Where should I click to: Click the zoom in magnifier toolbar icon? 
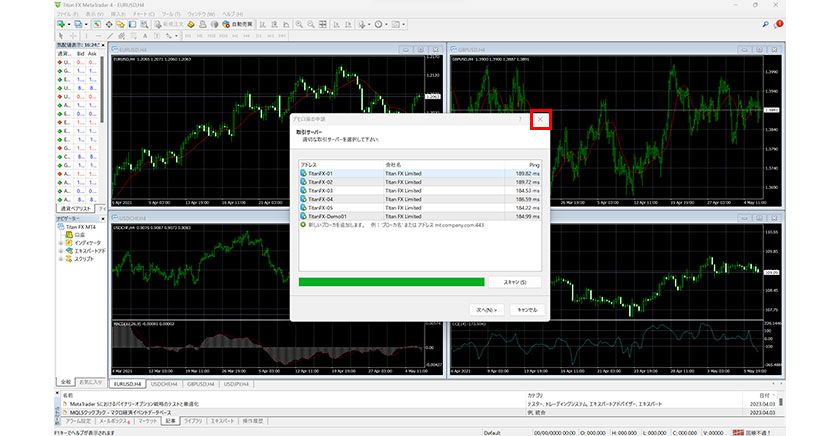pyautogui.click(x=299, y=23)
